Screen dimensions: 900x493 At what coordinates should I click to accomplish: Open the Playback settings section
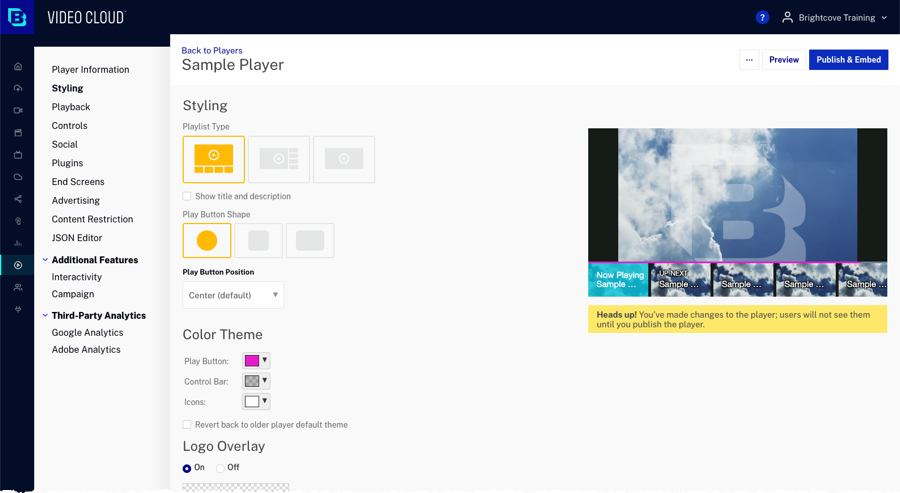point(71,107)
